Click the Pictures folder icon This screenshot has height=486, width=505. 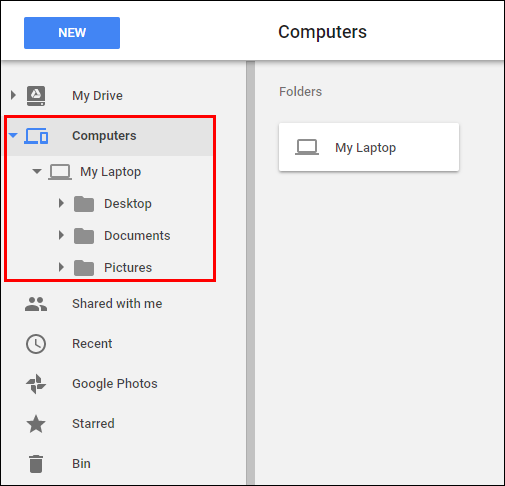click(x=84, y=268)
